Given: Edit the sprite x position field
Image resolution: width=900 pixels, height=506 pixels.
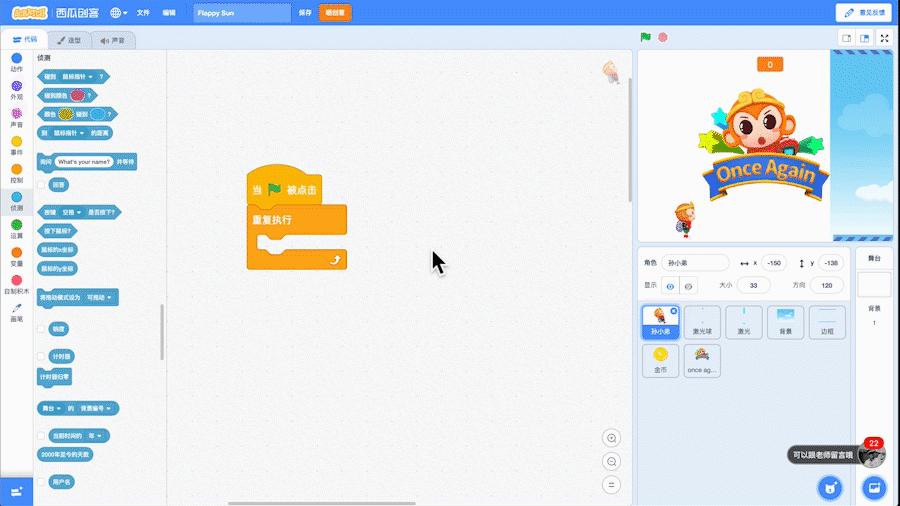Looking at the screenshot, I should click(x=774, y=263).
